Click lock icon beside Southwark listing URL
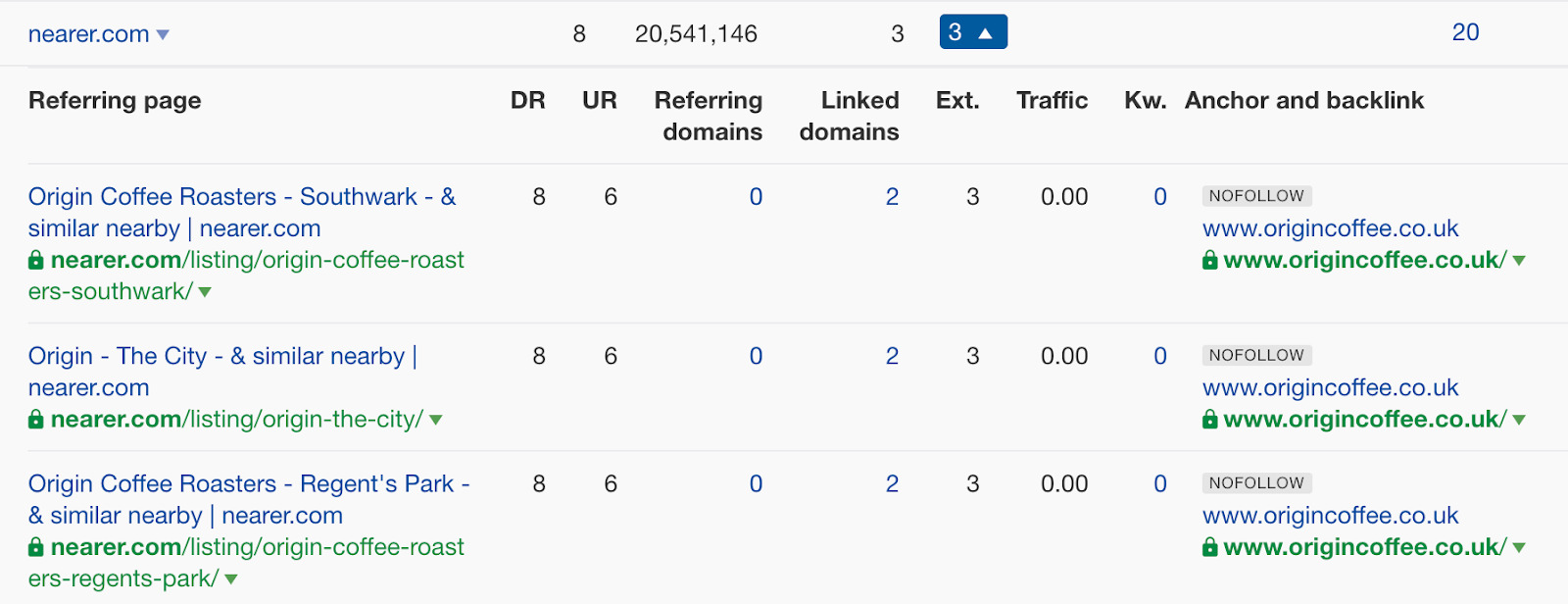 [36, 260]
